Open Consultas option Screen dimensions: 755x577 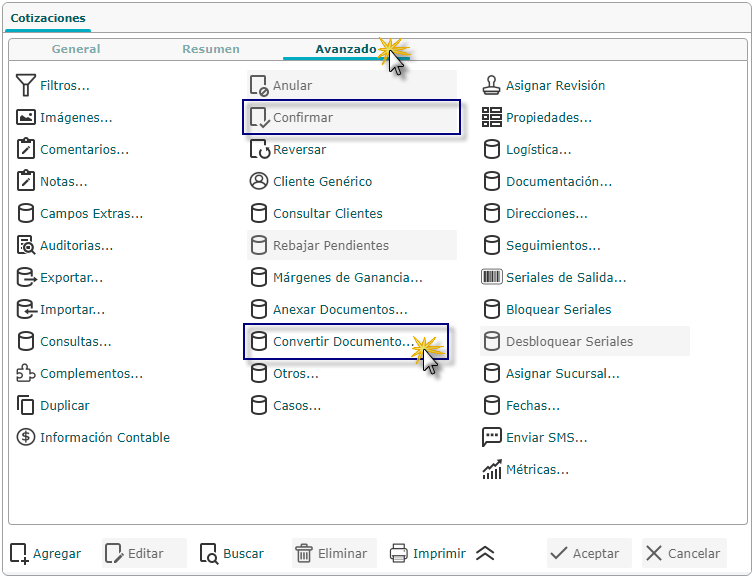click(x=64, y=341)
